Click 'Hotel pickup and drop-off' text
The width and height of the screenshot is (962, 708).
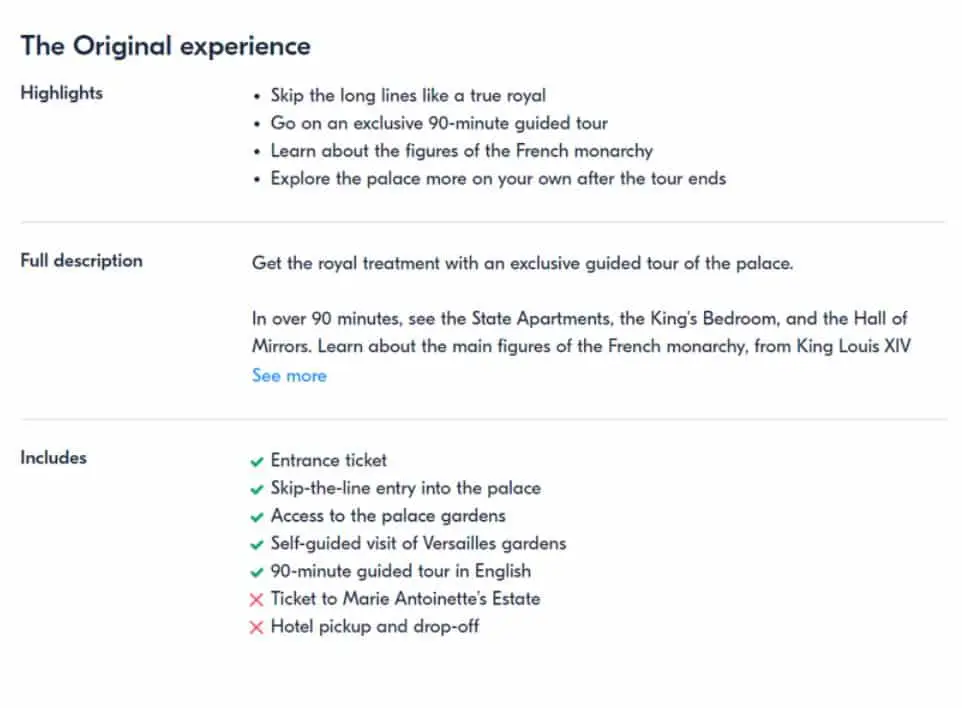point(375,626)
